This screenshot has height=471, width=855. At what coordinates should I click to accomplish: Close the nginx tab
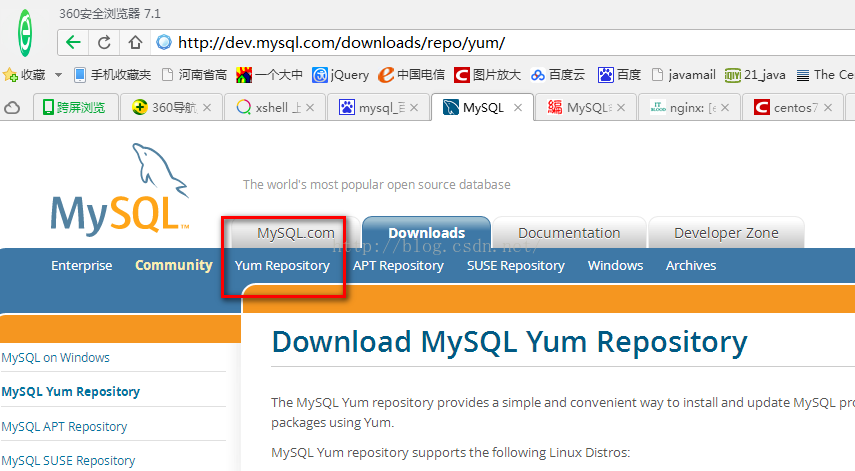(725, 108)
